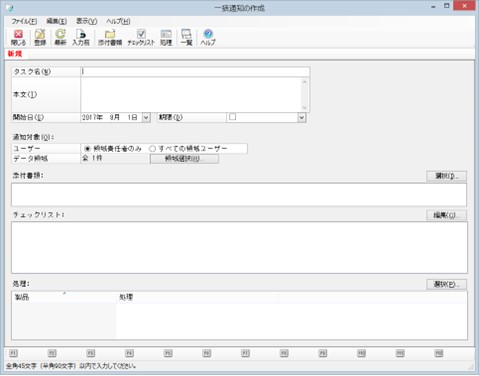
Task: Click the 最新 (refresh) toolbar icon
Action: click(60, 37)
